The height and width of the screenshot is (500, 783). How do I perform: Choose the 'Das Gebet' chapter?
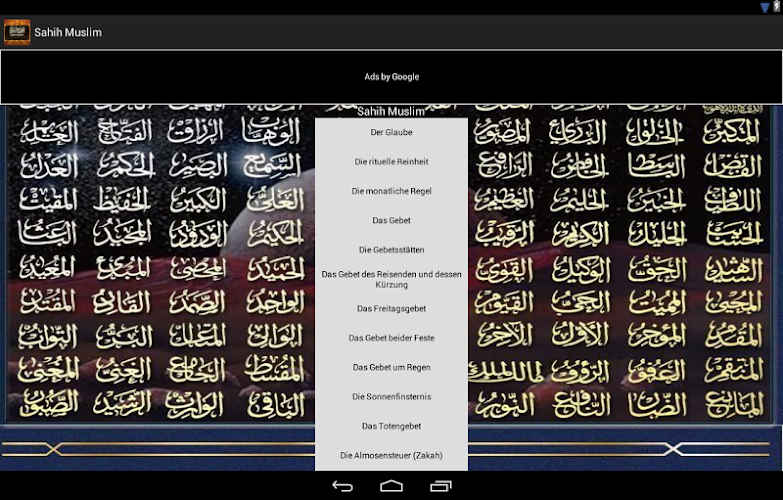tap(392, 220)
